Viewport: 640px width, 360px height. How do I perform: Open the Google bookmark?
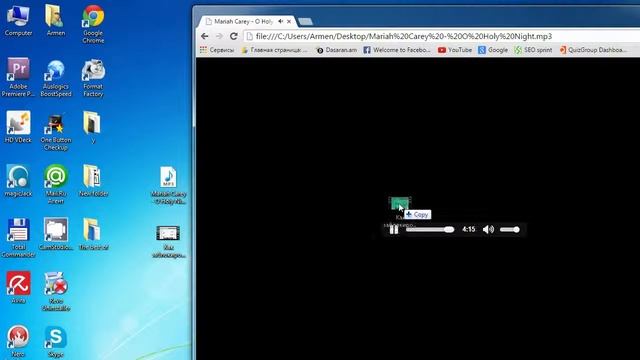point(493,50)
